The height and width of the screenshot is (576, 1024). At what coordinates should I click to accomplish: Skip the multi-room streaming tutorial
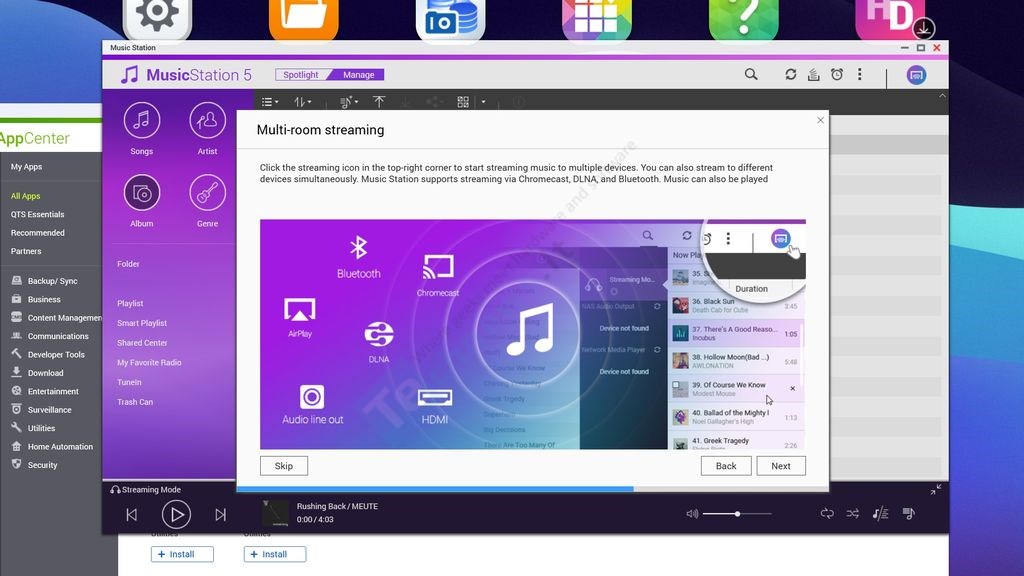[283, 466]
